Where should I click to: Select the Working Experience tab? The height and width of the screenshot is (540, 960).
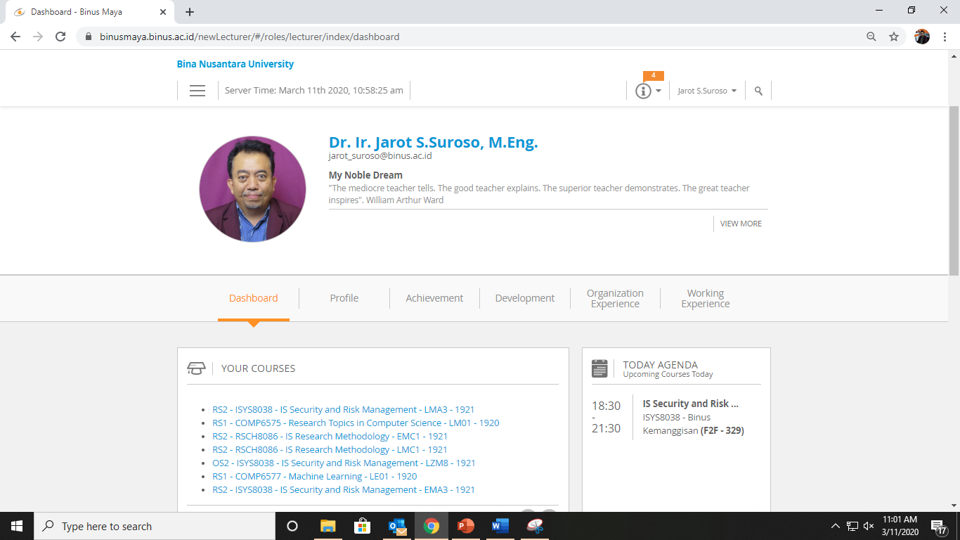(x=705, y=298)
